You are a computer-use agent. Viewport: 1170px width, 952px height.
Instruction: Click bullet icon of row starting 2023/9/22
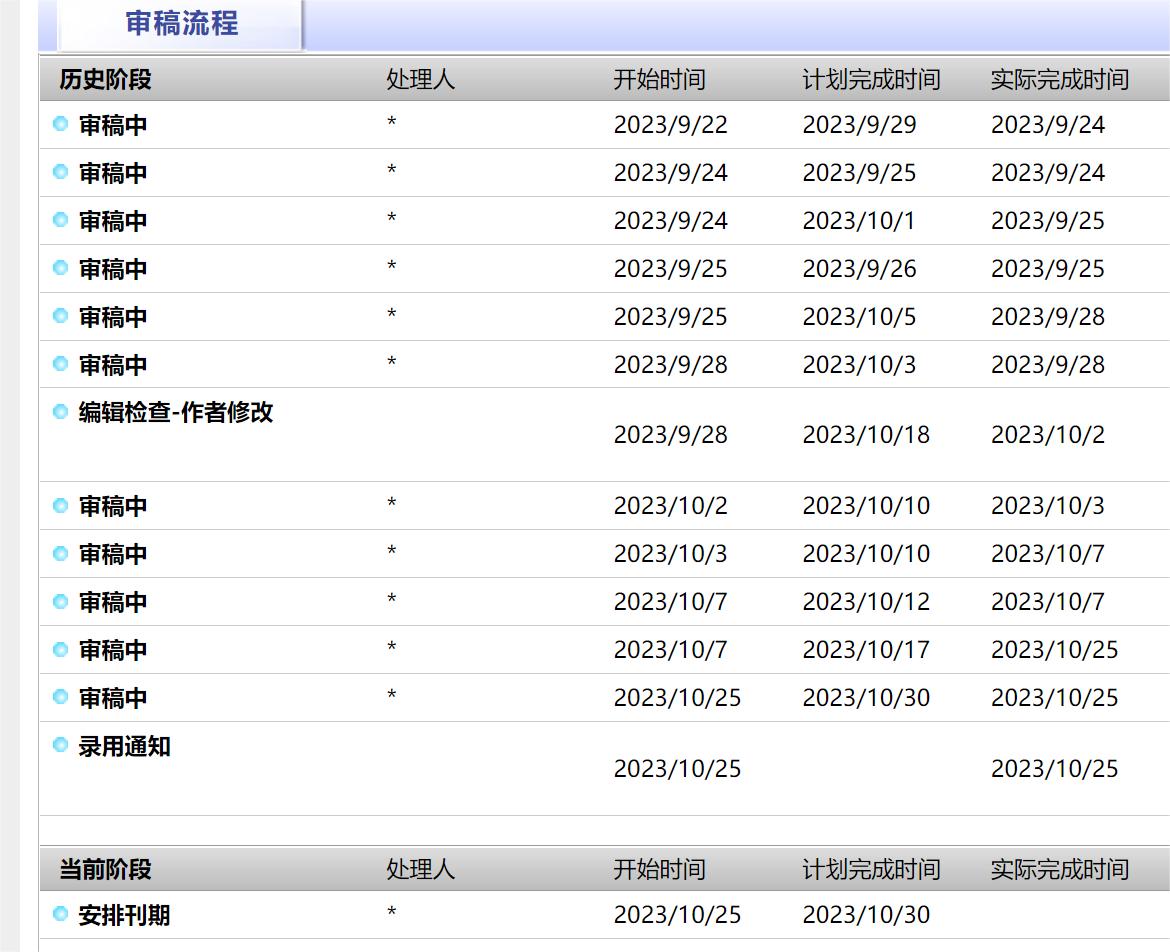click(x=60, y=124)
